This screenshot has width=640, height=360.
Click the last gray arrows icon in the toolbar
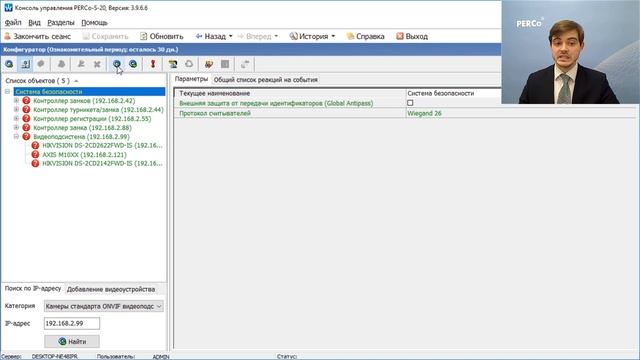(x=245, y=64)
